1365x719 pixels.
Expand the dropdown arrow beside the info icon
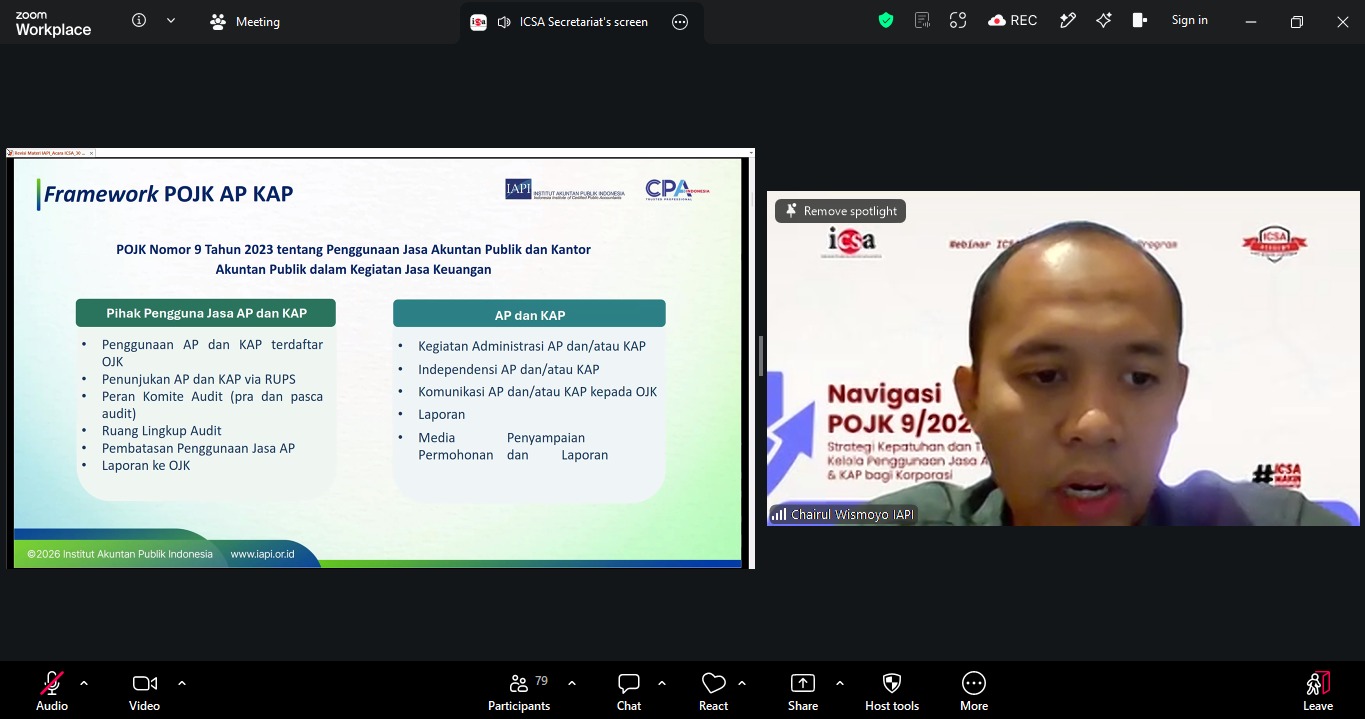(x=171, y=20)
